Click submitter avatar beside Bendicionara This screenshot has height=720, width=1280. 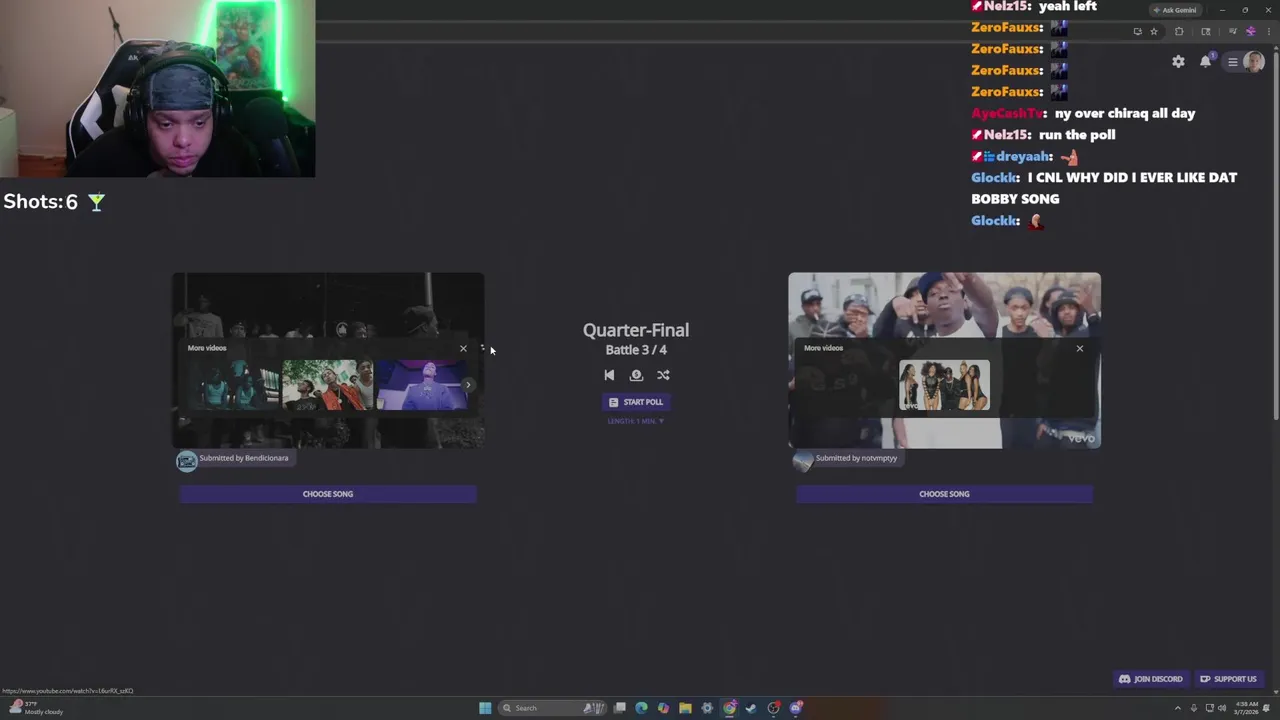pyautogui.click(x=187, y=460)
